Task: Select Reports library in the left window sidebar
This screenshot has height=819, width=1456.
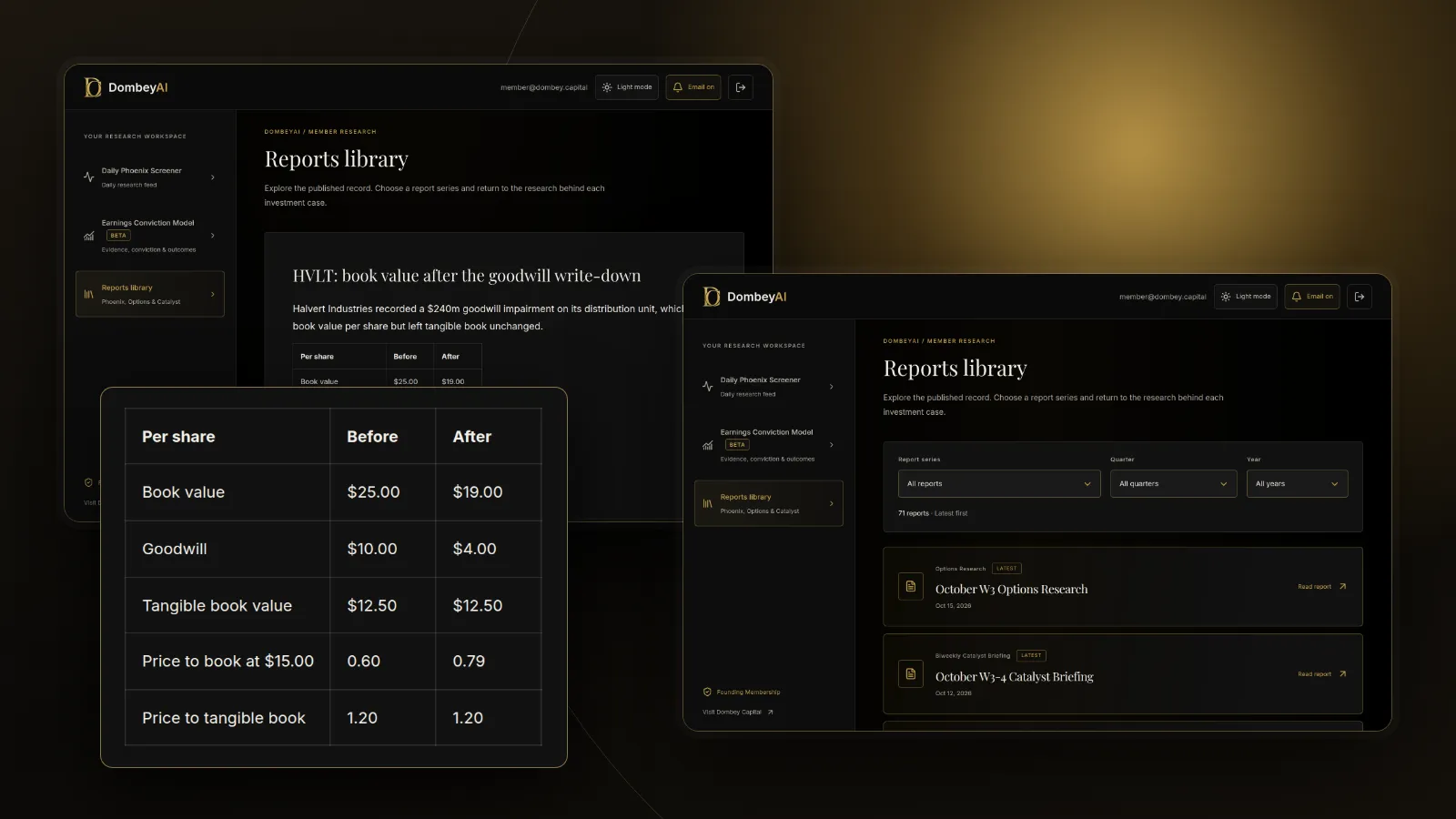Action: pos(150,294)
